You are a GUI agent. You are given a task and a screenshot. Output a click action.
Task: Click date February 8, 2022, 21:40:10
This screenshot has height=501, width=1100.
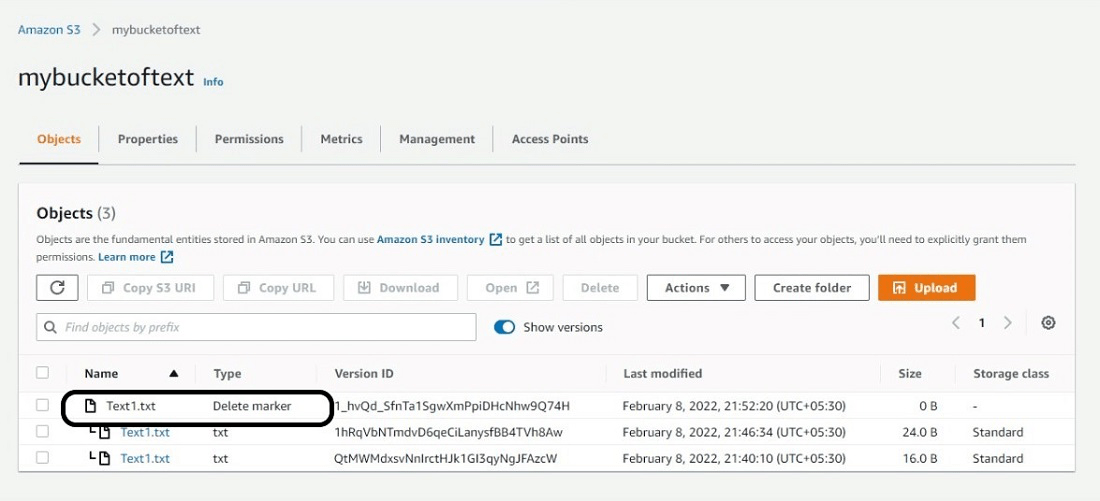pos(735,459)
